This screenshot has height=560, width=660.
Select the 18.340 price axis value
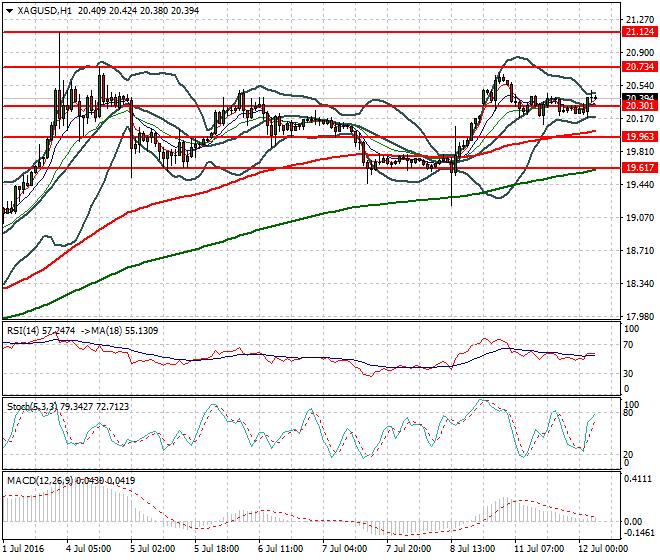click(640, 284)
